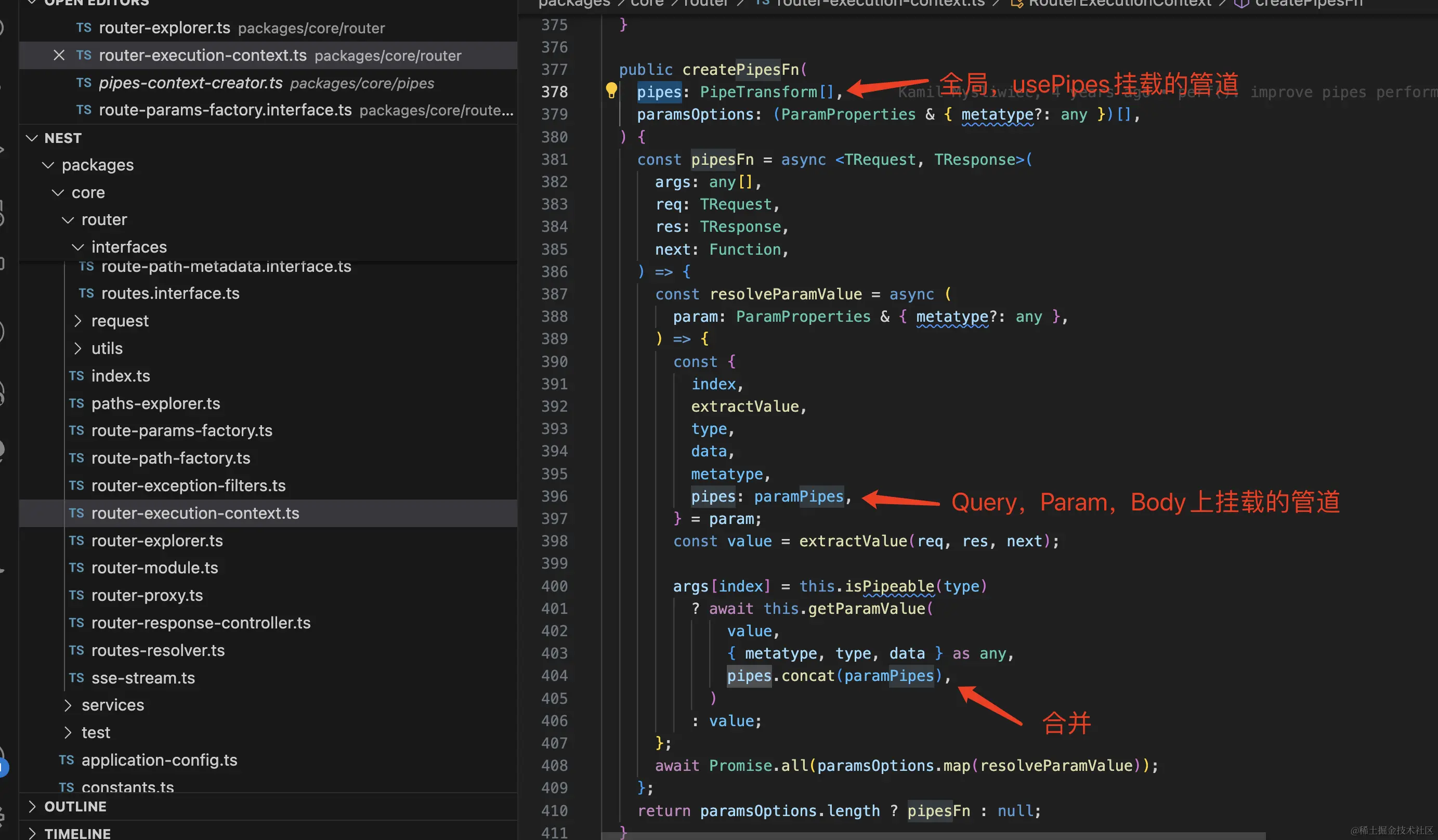Click paramPipes on line 396
The width and height of the screenshot is (1438, 840).
(x=799, y=496)
